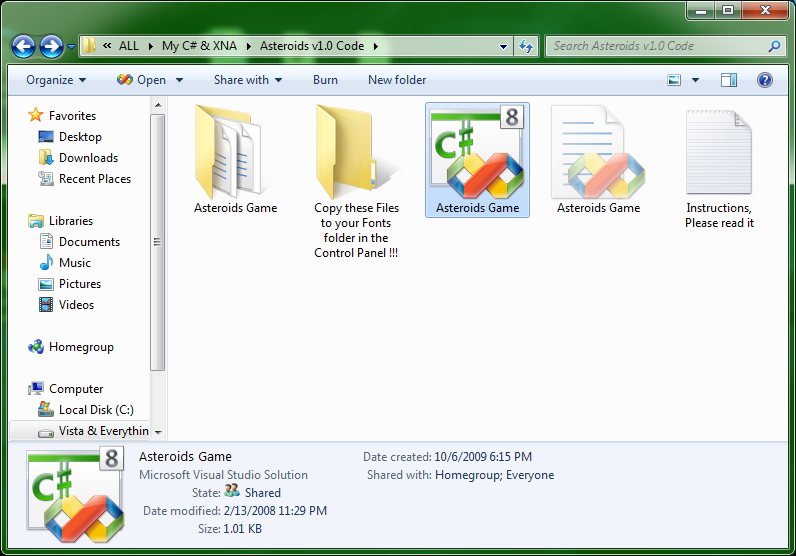Image resolution: width=796 pixels, height=556 pixels.
Task: Expand the Share with dropdown
Action: coord(247,80)
